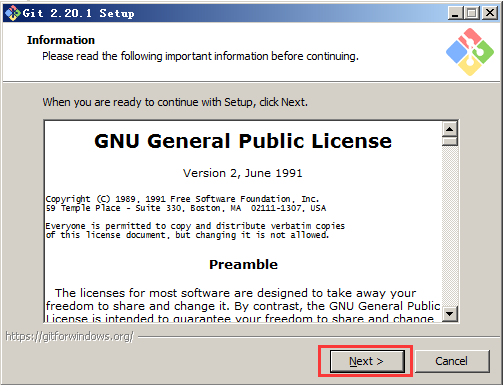Maximize the Git Setup window
The image size is (503, 385).
pos(472,13)
